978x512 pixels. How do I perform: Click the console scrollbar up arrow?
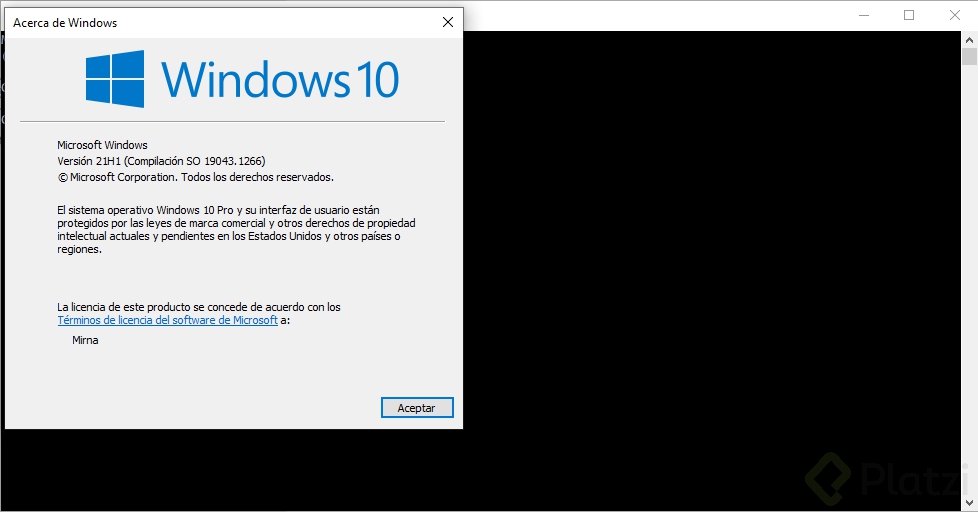pos(969,40)
